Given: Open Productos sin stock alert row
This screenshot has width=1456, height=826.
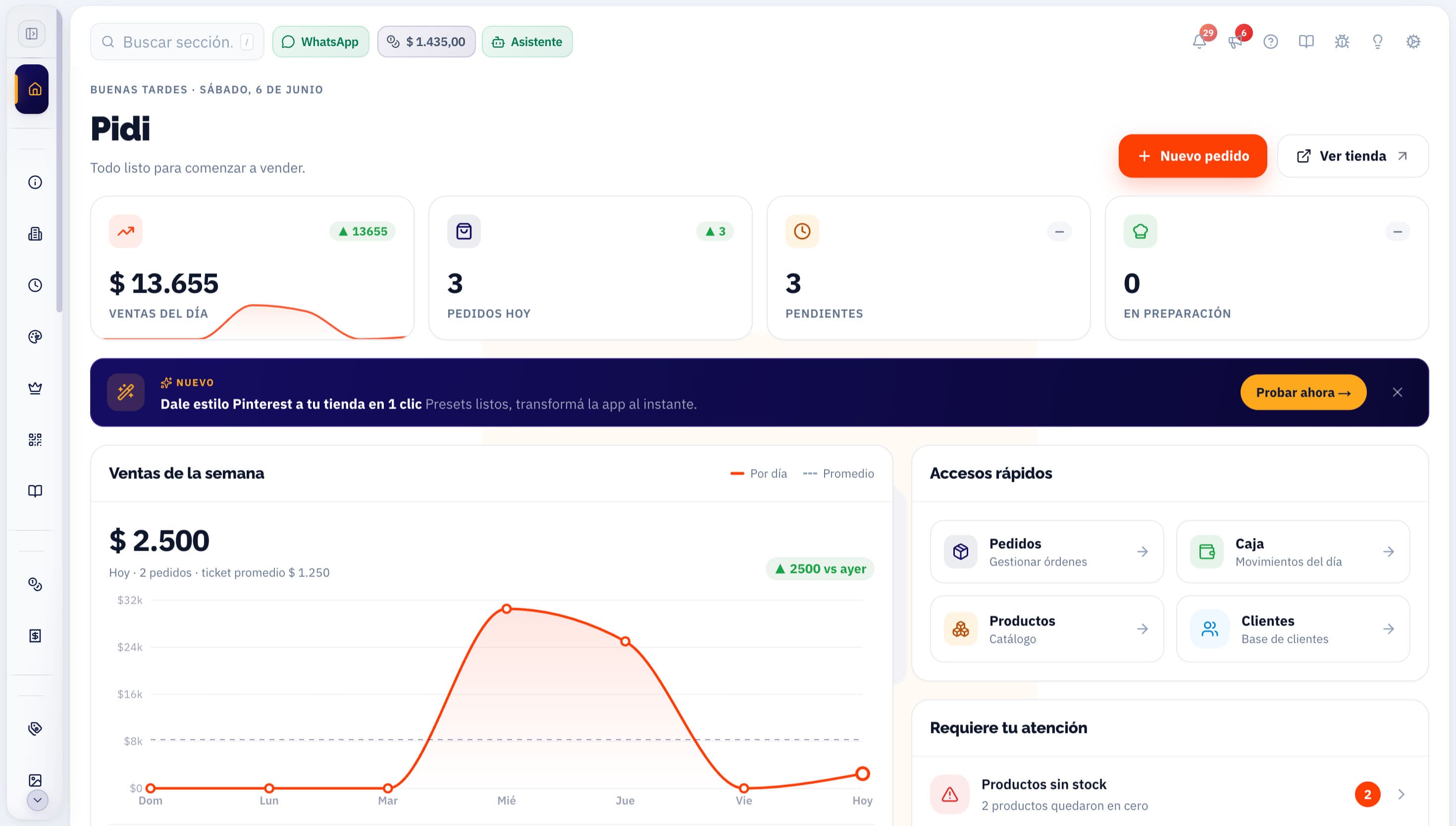Looking at the screenshot, I should (x=1170, y=794).
